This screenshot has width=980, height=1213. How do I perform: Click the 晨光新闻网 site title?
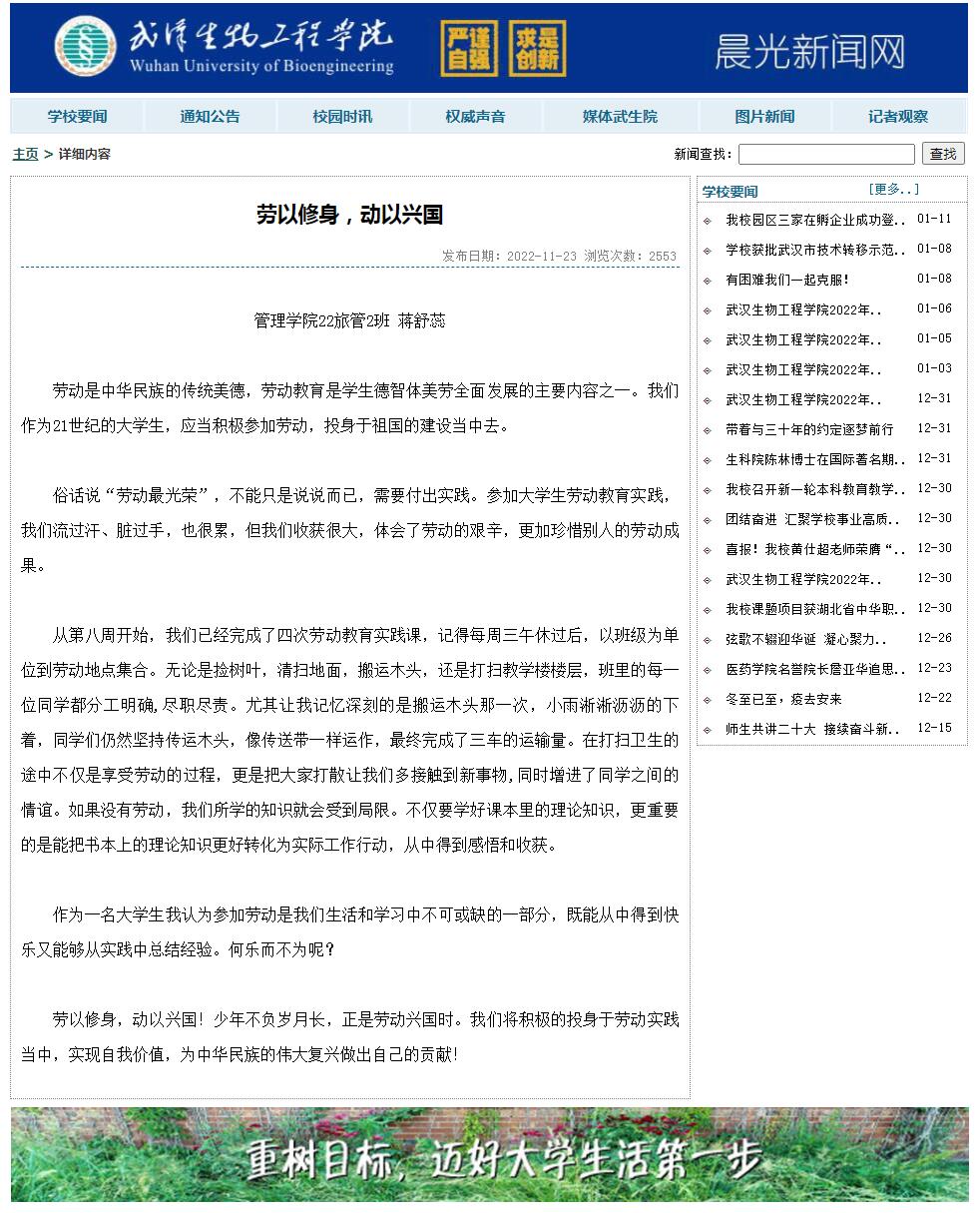click(x=808, y=51)
